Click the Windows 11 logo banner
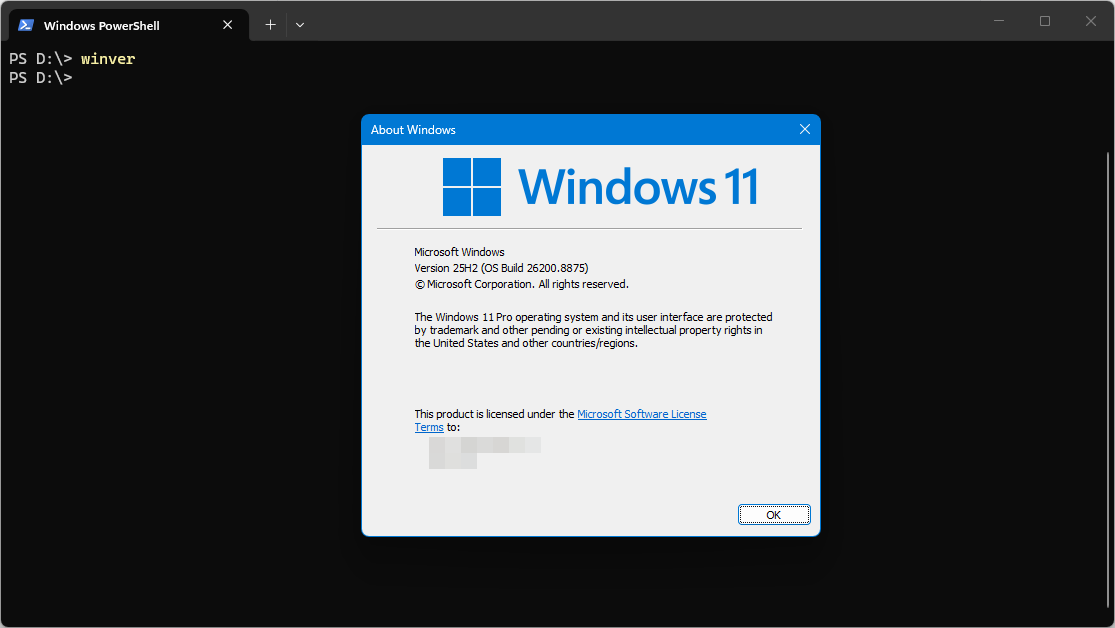Screen dimensions: 1115x628 click(600, 186)
